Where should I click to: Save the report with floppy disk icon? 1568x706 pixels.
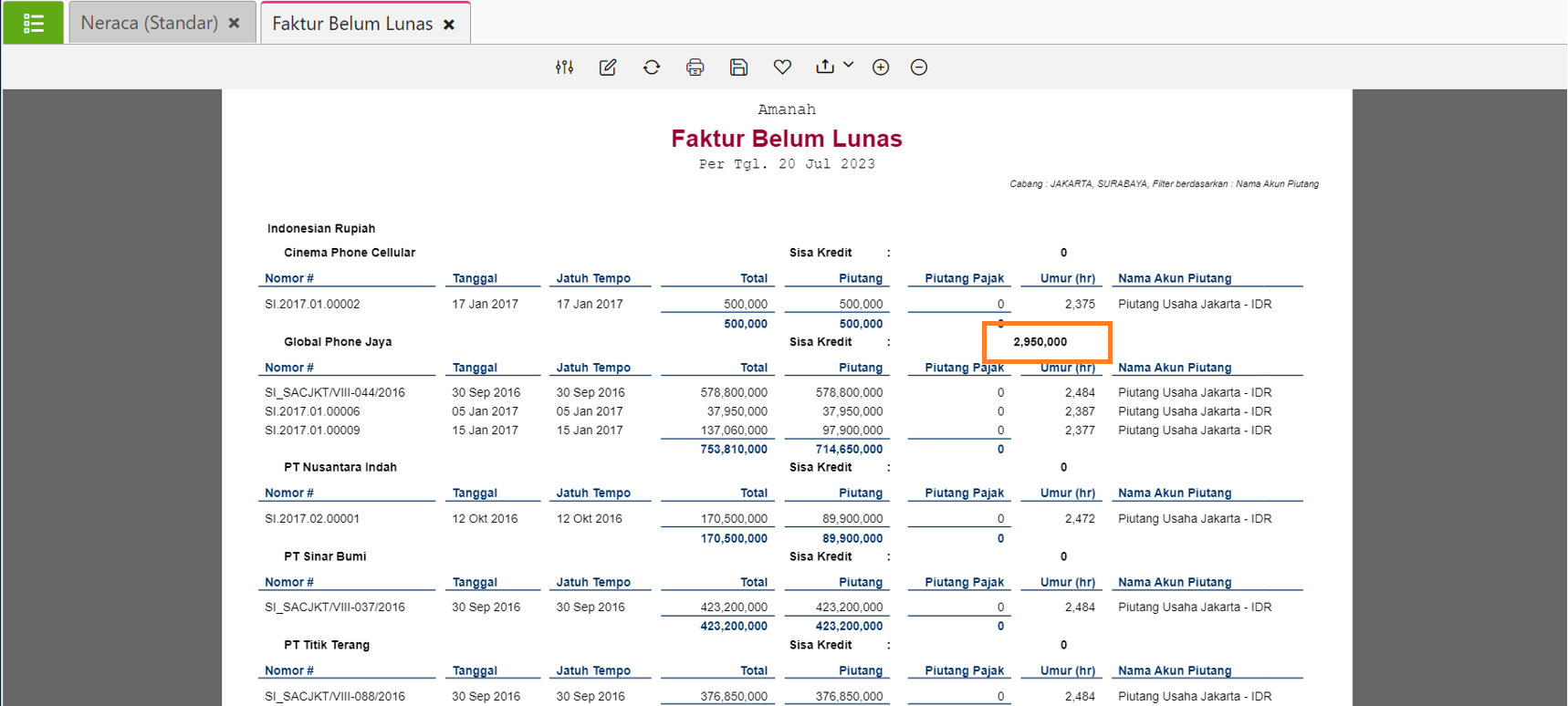[x=739, y=67]
